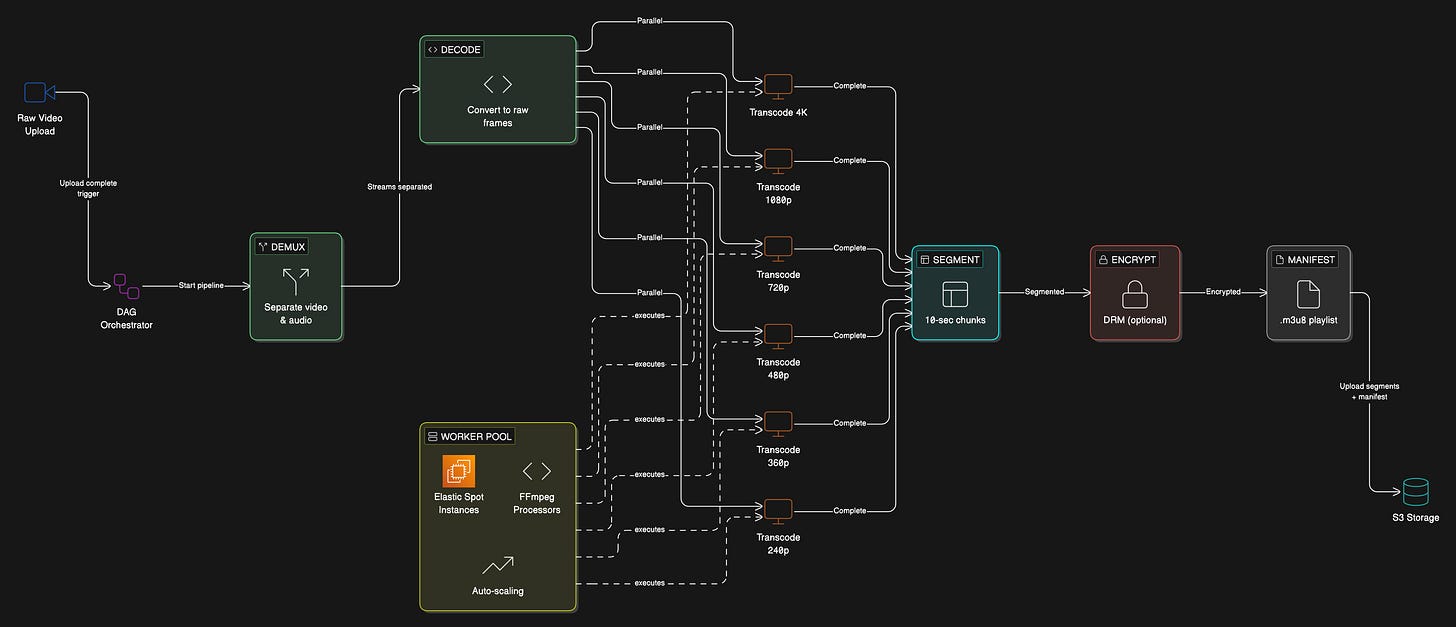Click the small lock in ENCRYPT header

[x=1103, y=259]
